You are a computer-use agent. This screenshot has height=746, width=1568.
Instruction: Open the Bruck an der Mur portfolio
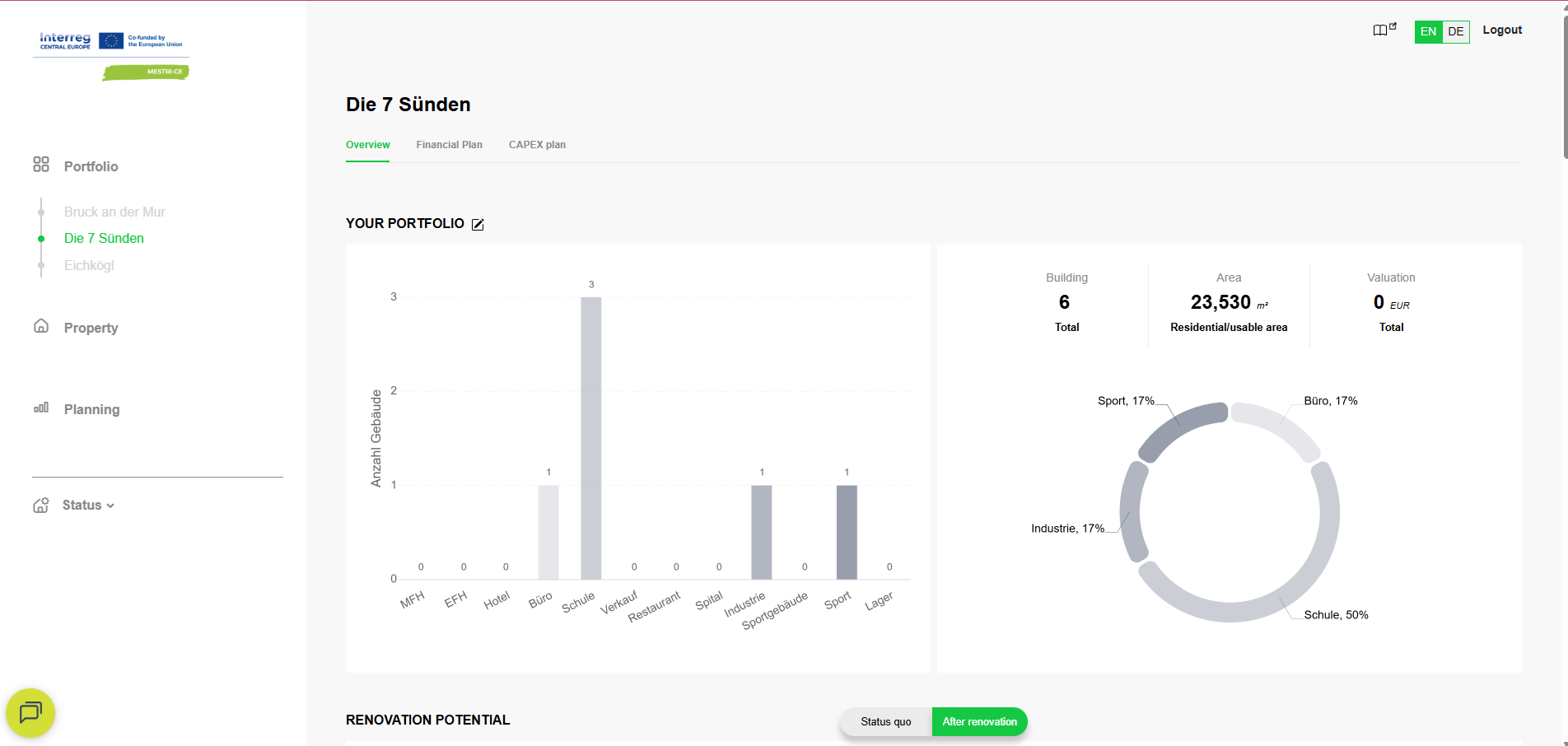coord(114,212)
